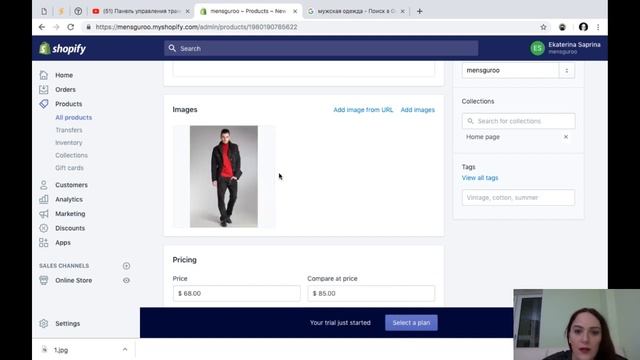
Task: Expand the mensguroo vendor dropdown
Action: coord(567,70)
